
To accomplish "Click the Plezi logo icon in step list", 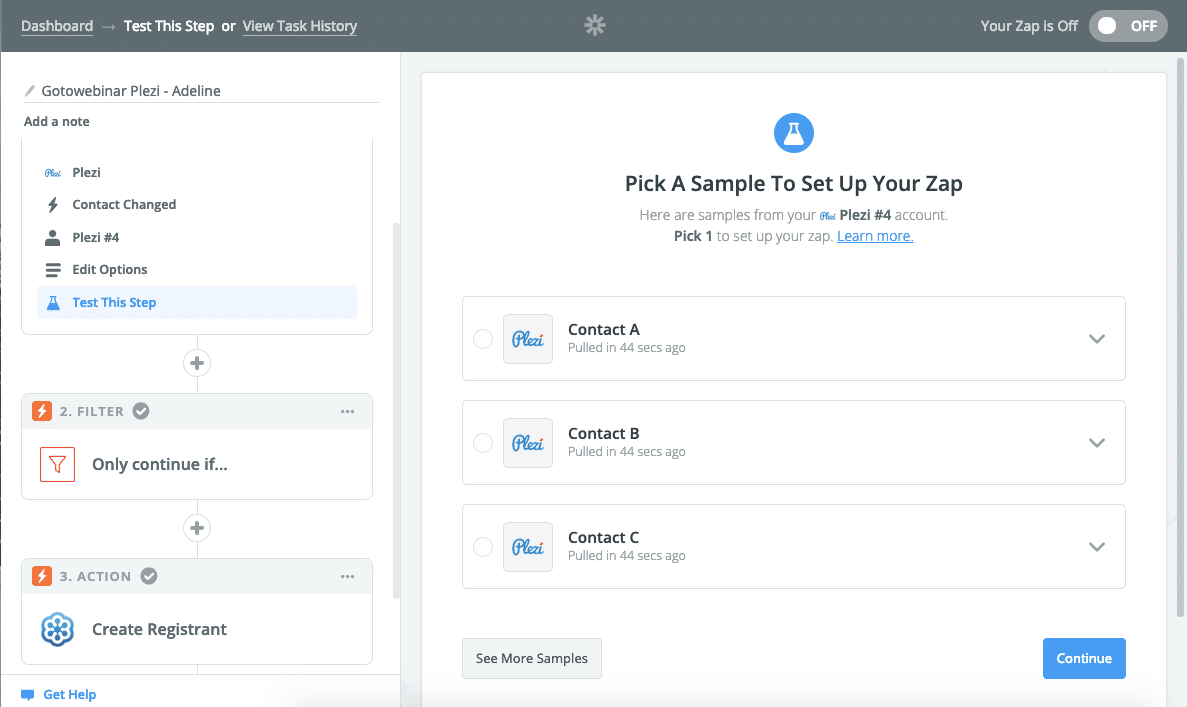I will [53, 173].
